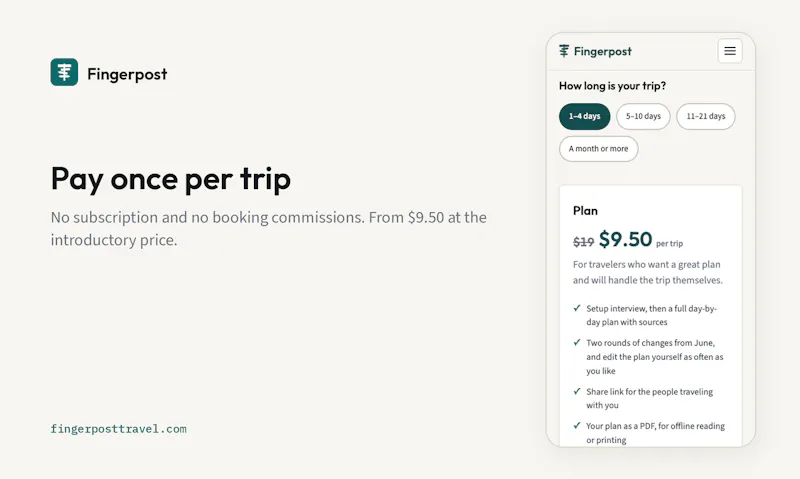Click checkmark beside Two rounds of changes
This screenshot has height=479, width=800.
pos(577,342)
